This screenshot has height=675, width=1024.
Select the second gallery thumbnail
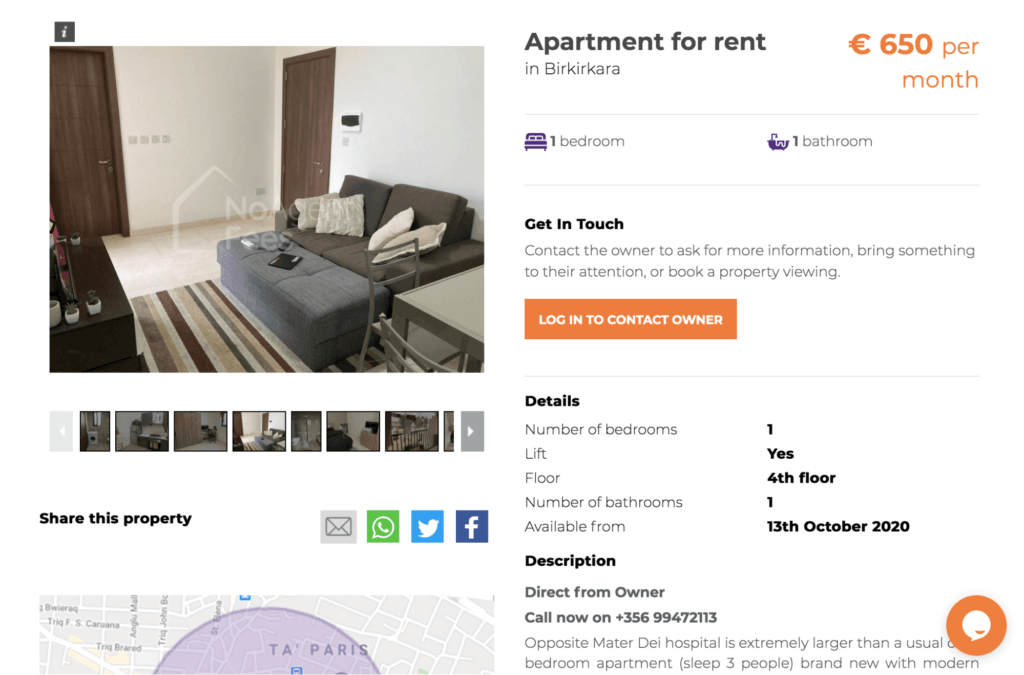pos(142,431)
